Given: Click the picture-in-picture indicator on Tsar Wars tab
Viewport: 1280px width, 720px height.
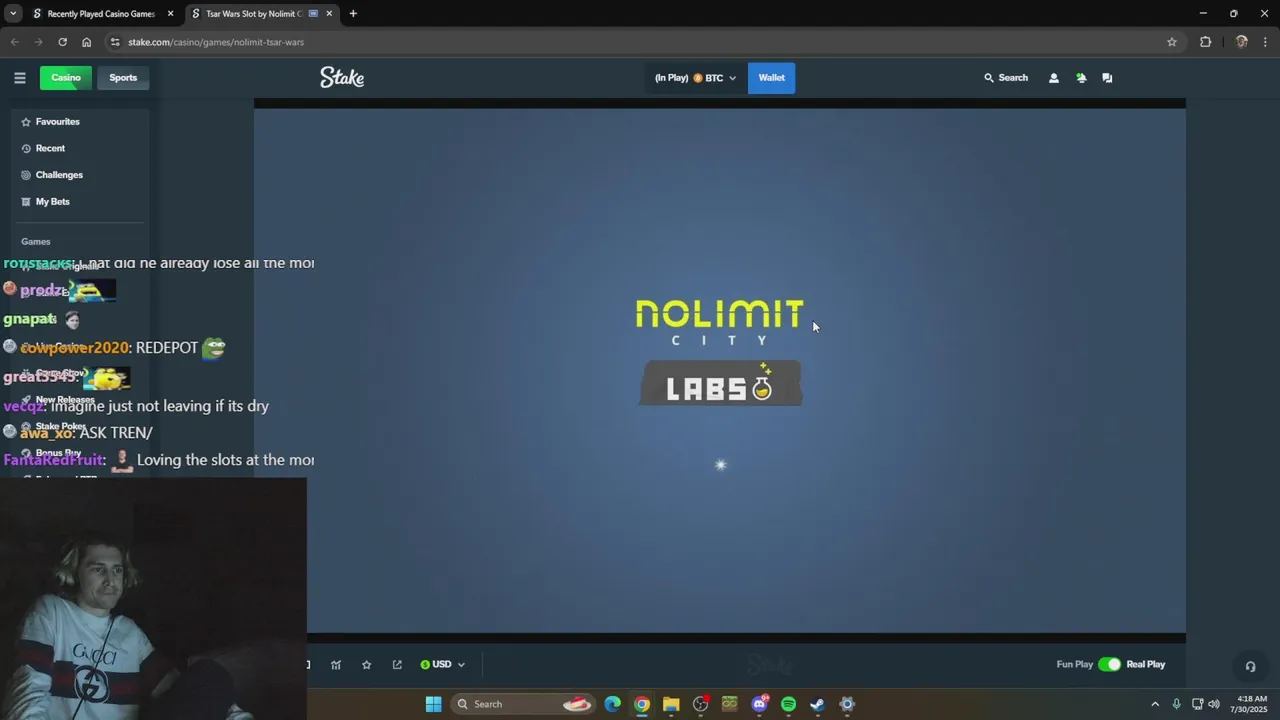Looking at the screenshot, I should [x=314, y=14].
